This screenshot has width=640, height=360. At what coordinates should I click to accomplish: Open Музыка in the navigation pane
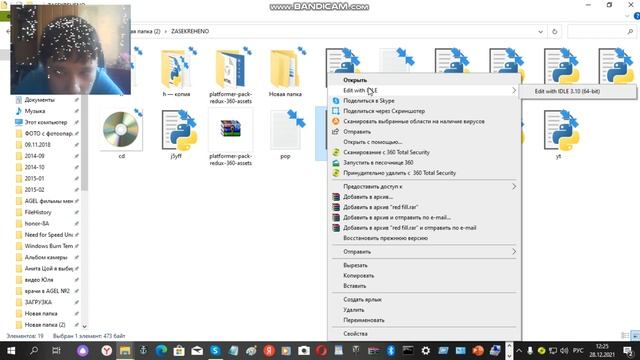35,111
